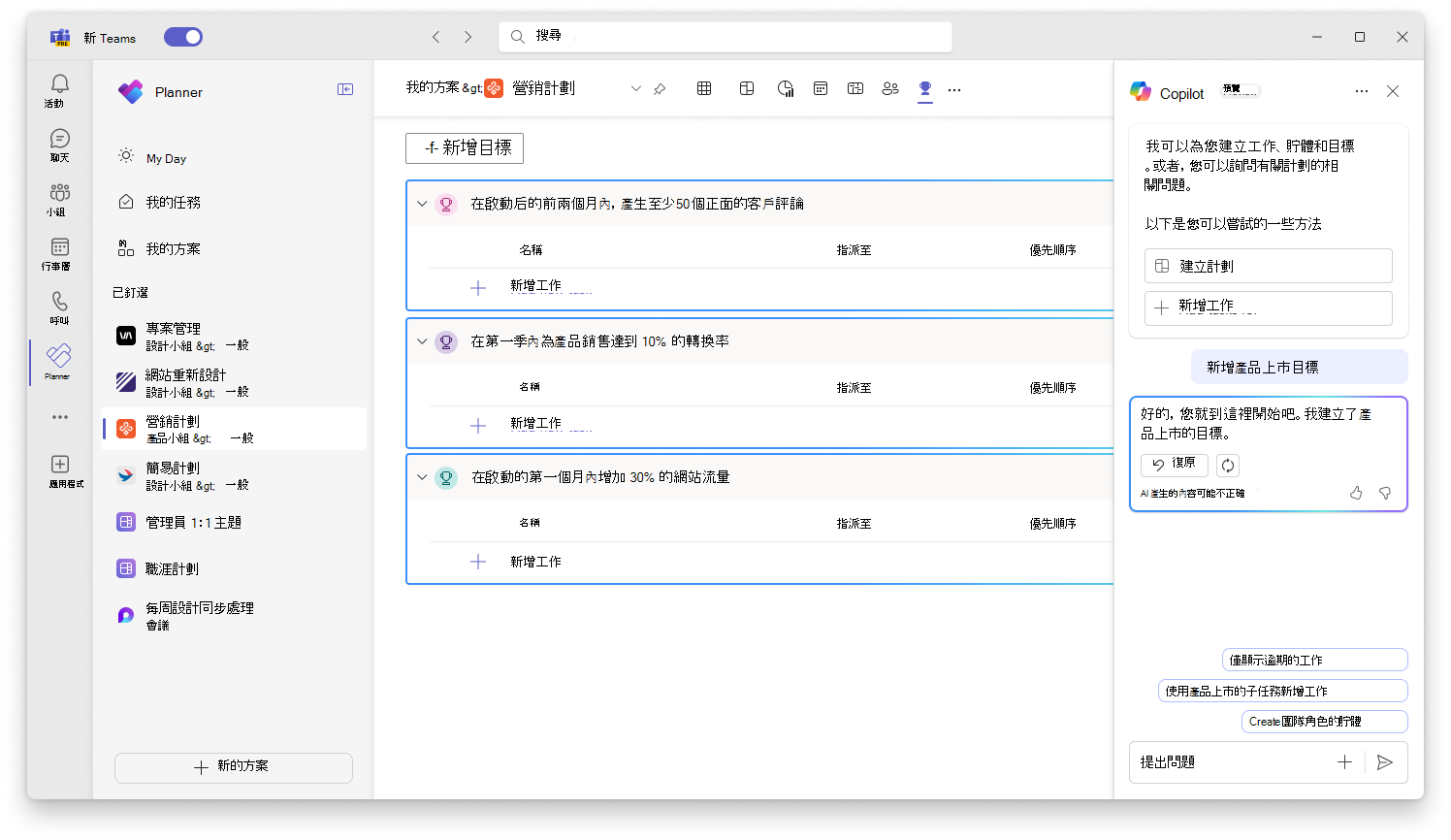
Task: Select the 管理員 1:1 主題 plan
Action: pyautogui.click(x=234, y=522)
